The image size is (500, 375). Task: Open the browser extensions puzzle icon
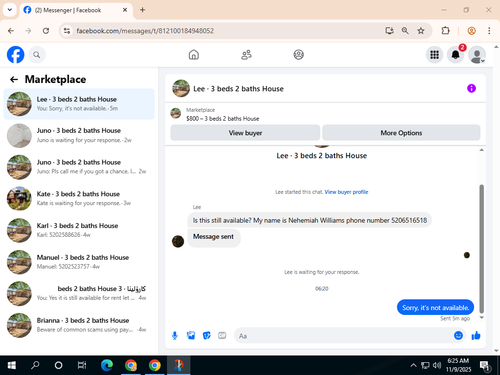(445, 31)
